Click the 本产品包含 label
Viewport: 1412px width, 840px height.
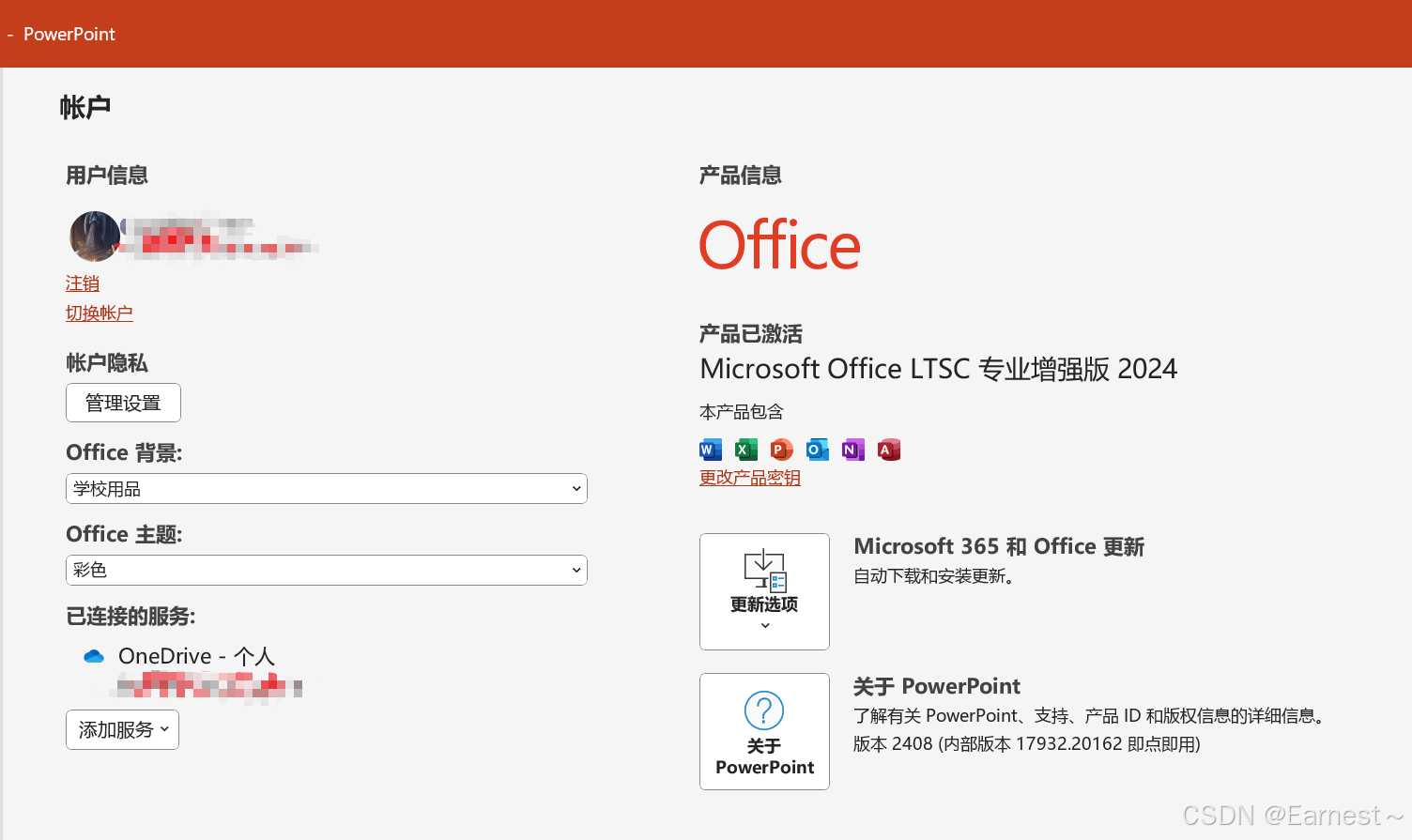click(742, 412)
